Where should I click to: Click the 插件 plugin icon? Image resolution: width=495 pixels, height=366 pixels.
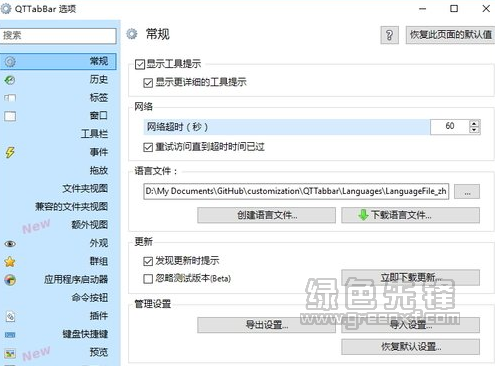click(10, 316)
